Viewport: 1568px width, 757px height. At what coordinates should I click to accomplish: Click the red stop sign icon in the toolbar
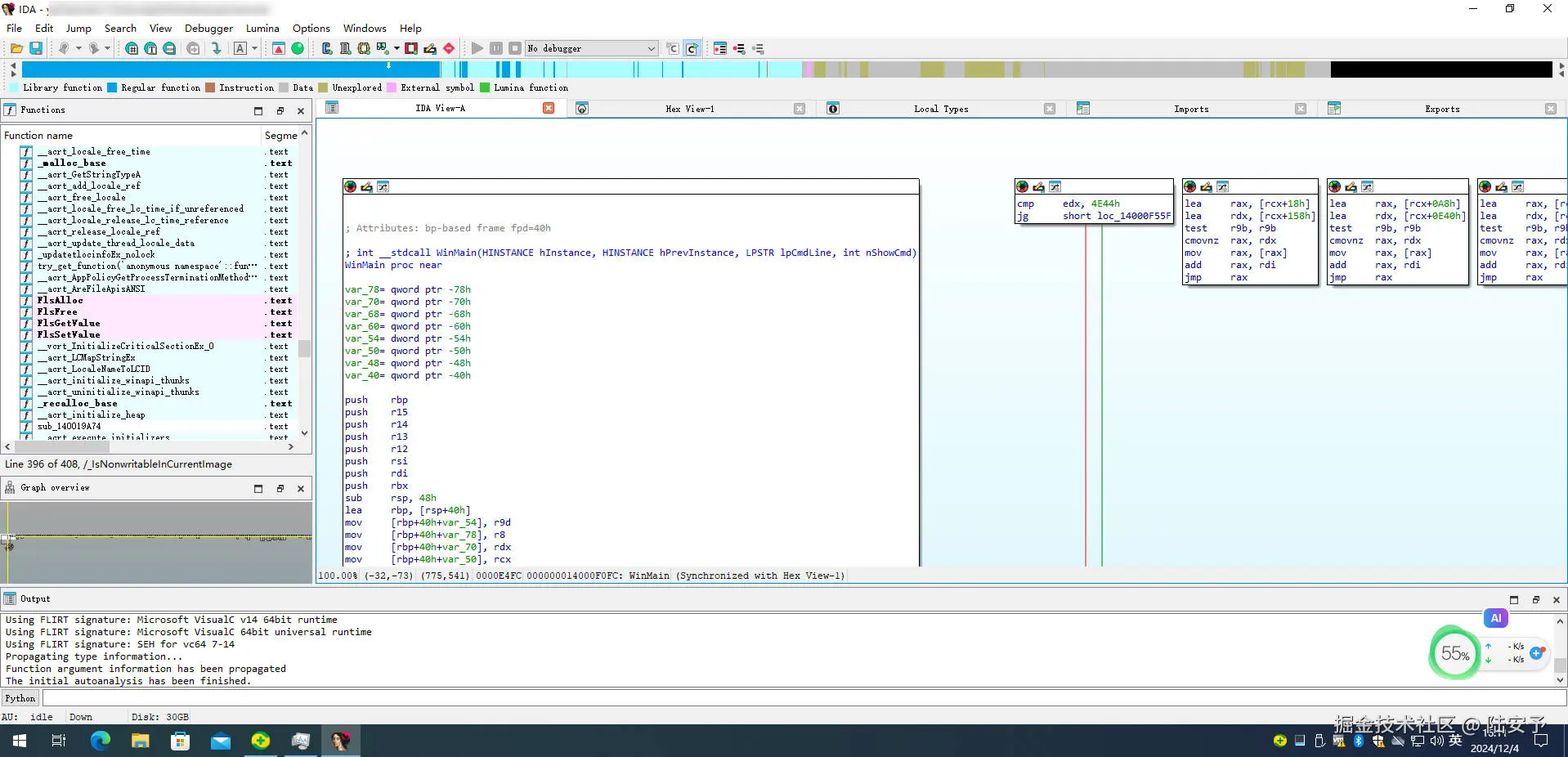pyautogui.click(x=449, y=49)
